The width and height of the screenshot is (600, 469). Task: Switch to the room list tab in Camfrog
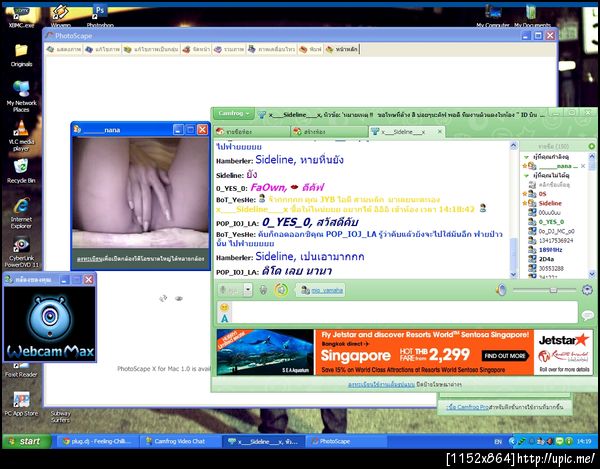pyautogui.click(x=252, y=131)
